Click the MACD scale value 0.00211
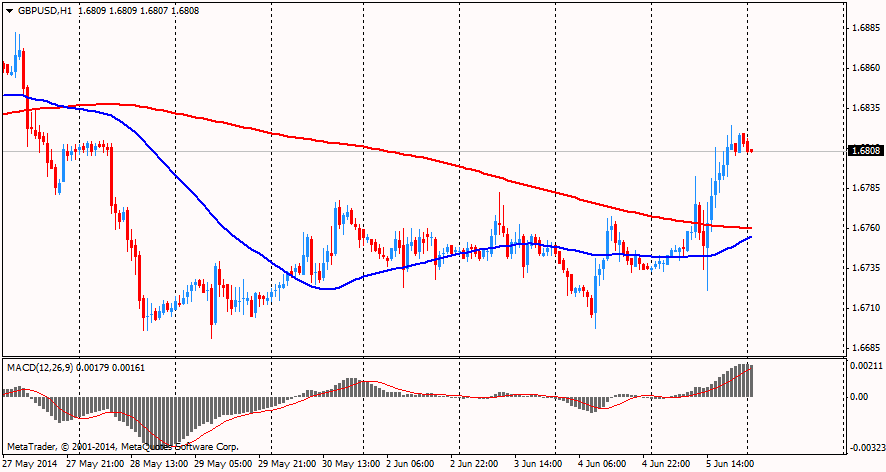 (866, 366)
